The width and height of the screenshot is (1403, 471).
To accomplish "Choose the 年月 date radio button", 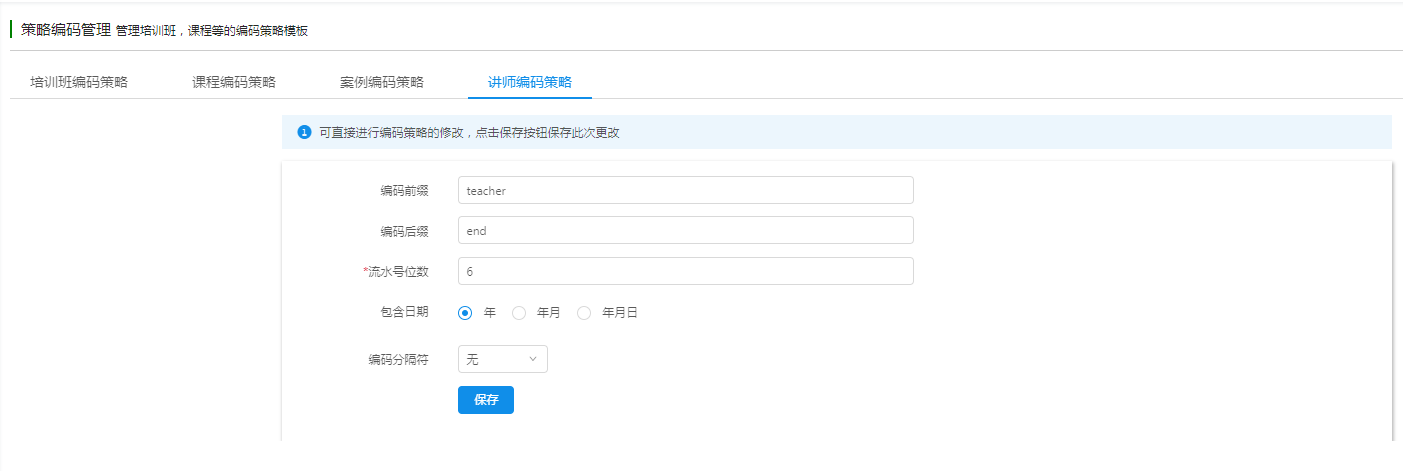I will click(x=519, y=313).
